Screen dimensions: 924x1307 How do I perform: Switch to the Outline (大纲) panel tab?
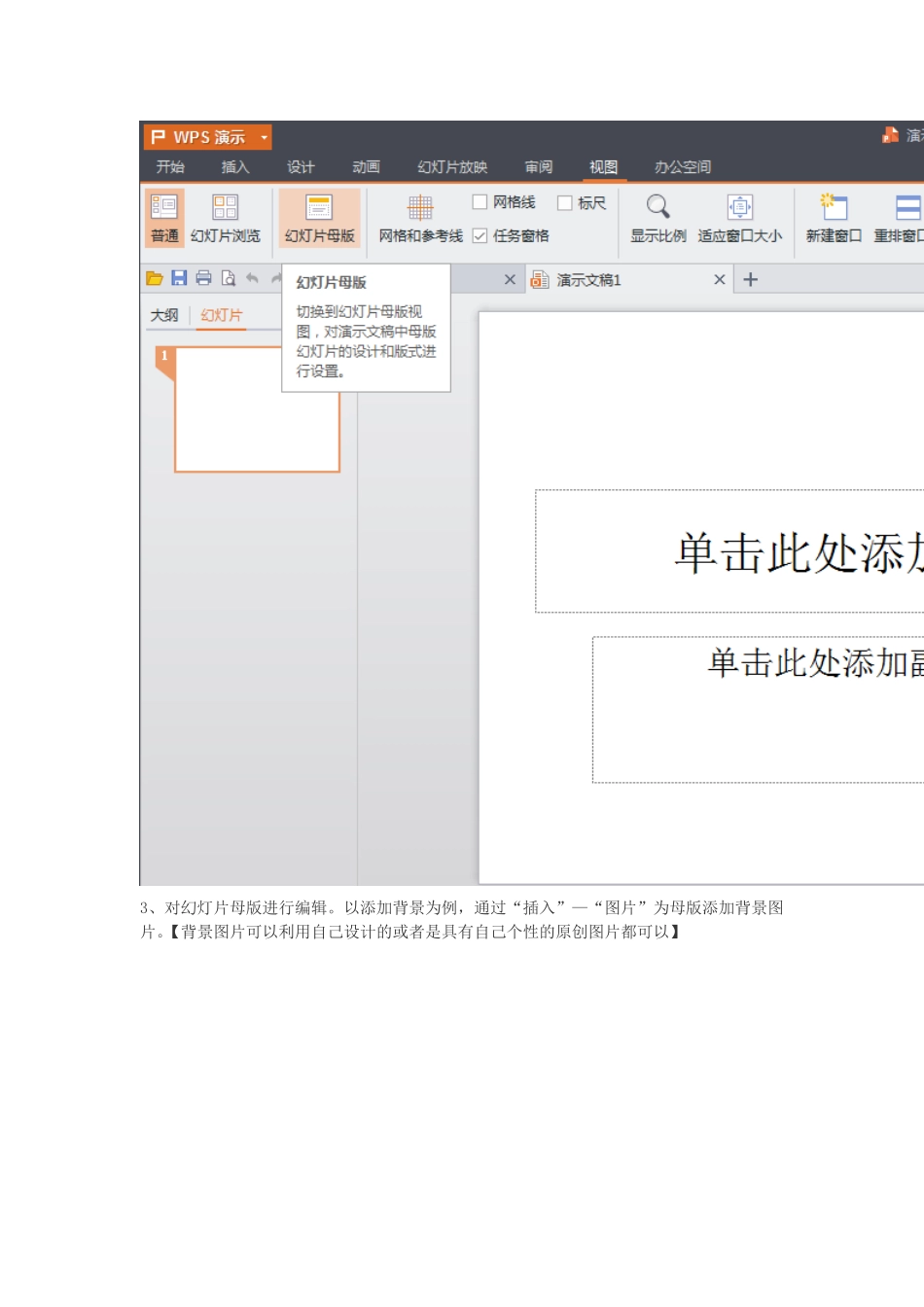coord(164,315)
